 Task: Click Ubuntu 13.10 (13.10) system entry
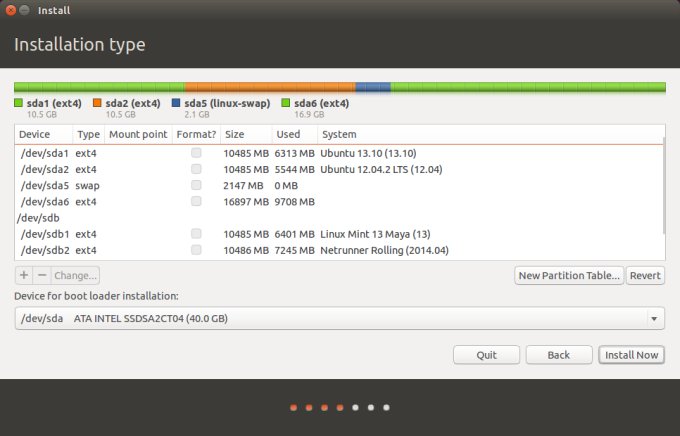pos(368,153)
